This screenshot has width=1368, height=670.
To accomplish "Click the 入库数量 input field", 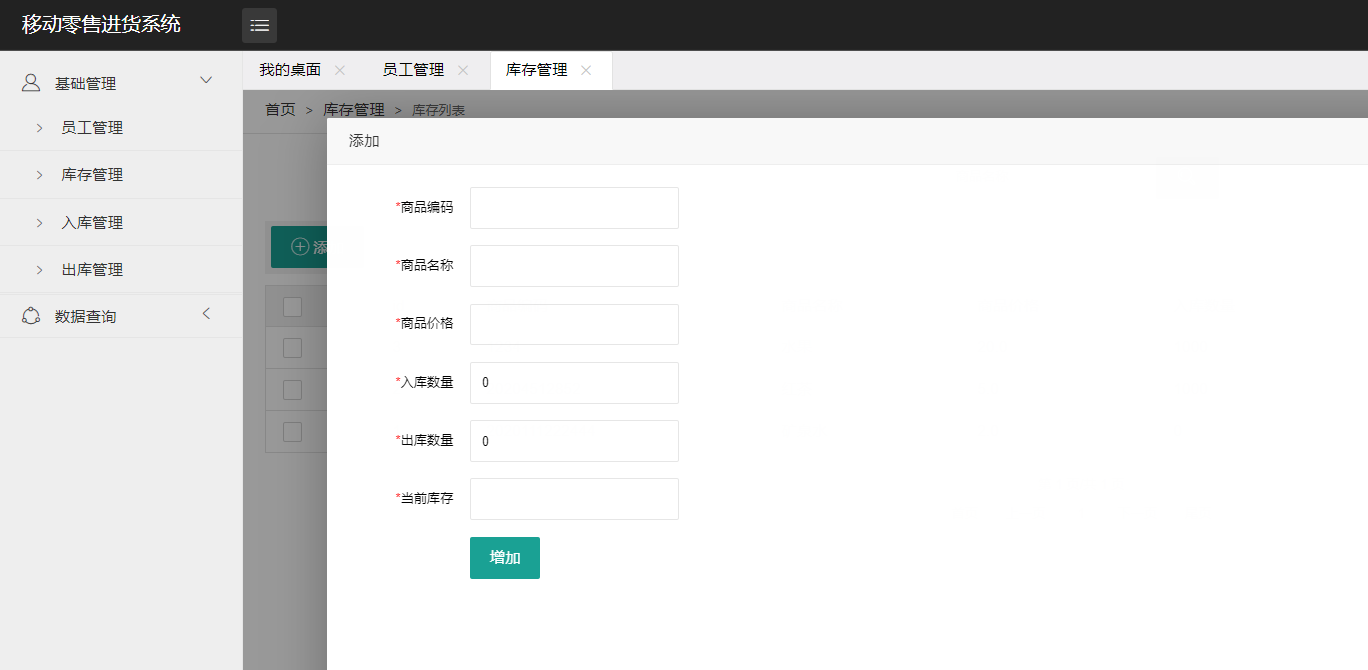I will click(x=574, y=383).
